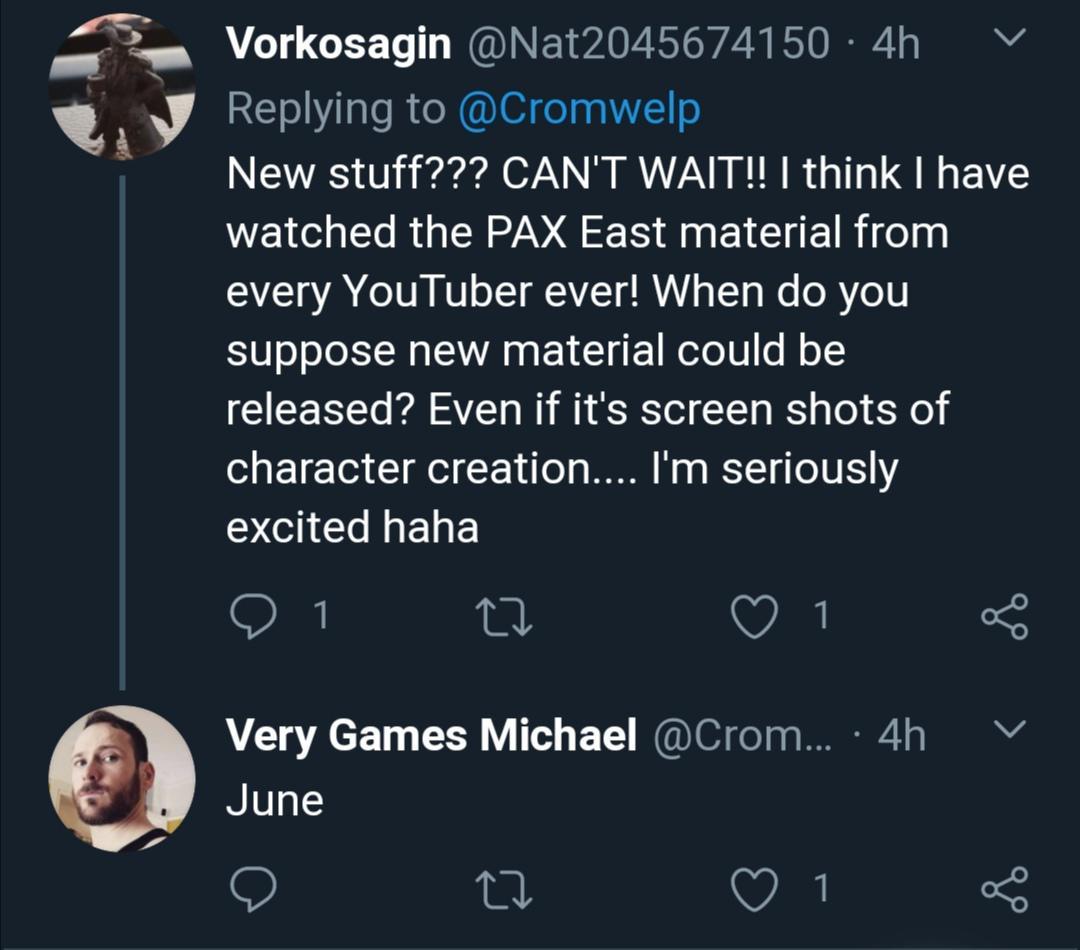Open the @Cromwelp mention link
This screenshot has height=950, width=1080.
click(578, 109)
